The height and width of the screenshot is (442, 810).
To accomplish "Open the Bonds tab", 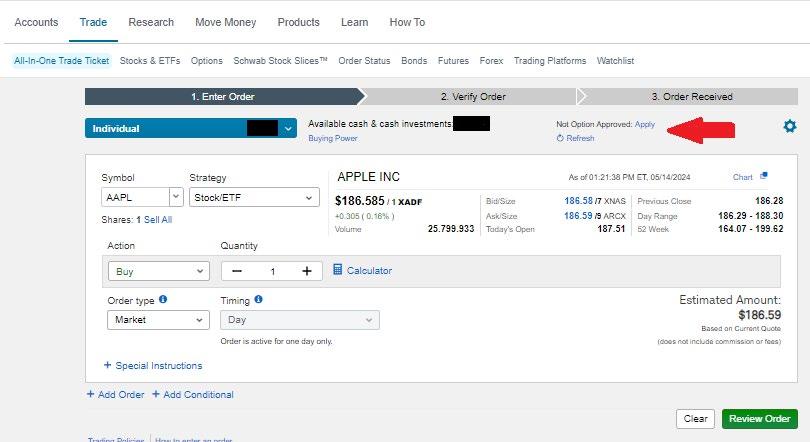I will [x=414, y=60].
